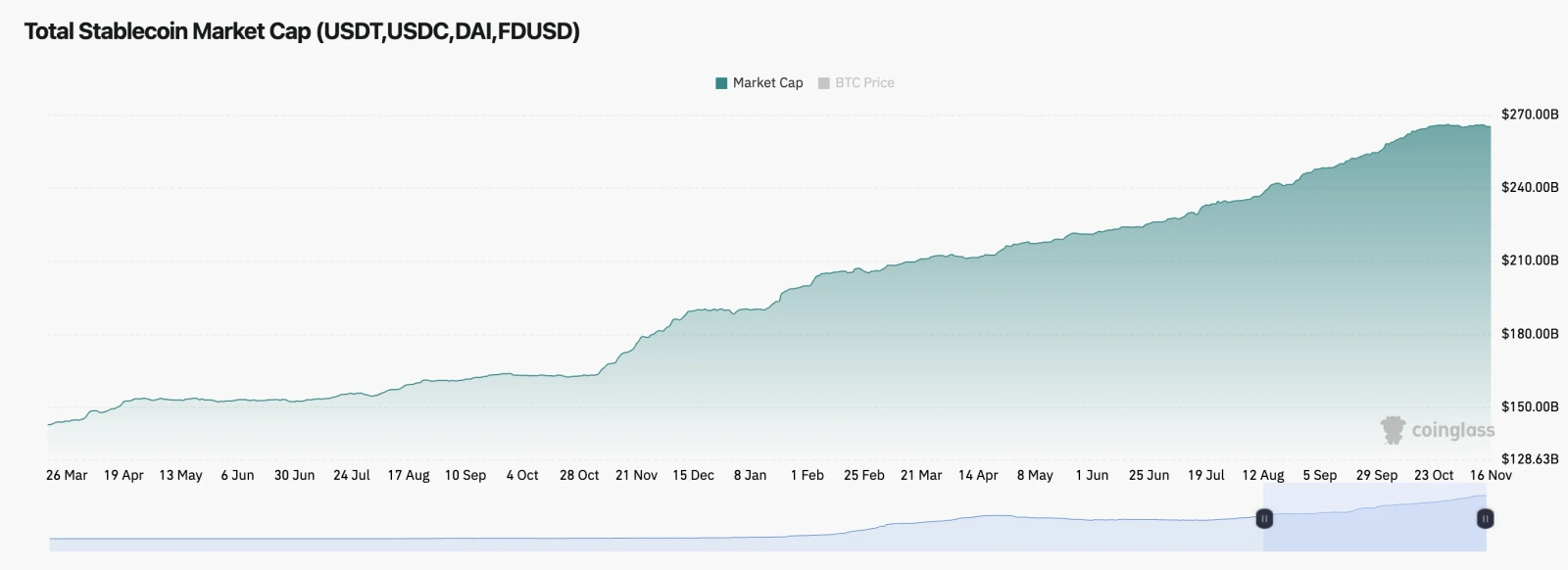Click the Total Stablecoin Market Cap title
The width and height of the screenshot is (1568, 570).
pos(302,31)
